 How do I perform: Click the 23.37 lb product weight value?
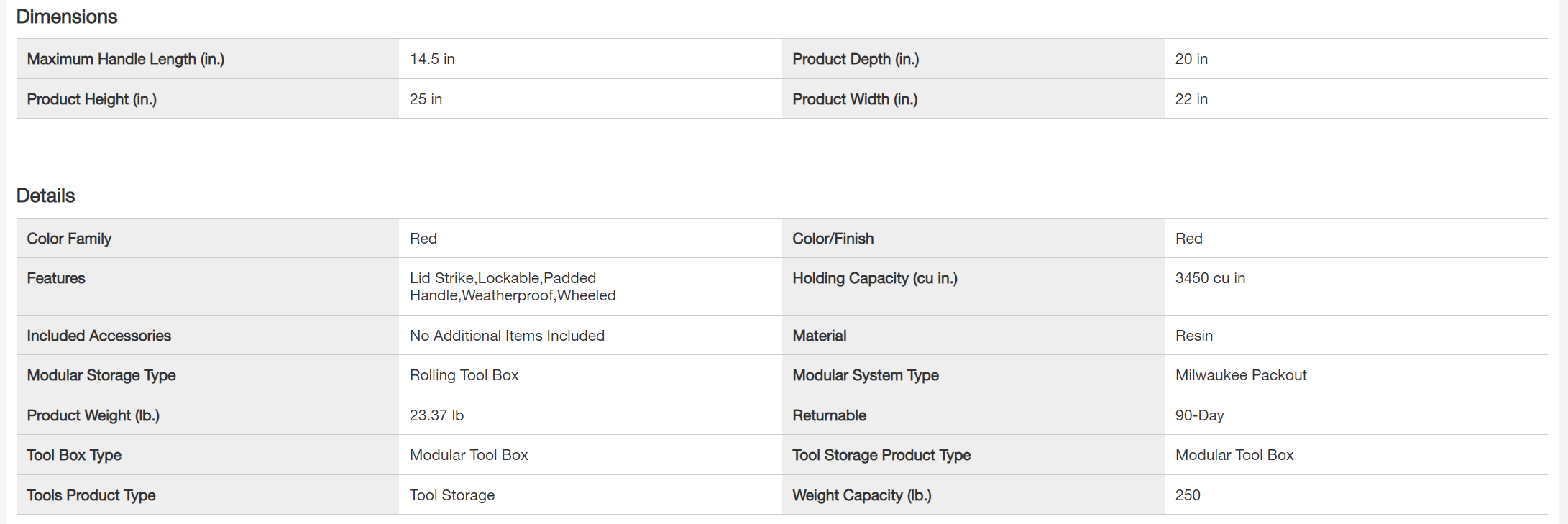click(x=436, y=415)
